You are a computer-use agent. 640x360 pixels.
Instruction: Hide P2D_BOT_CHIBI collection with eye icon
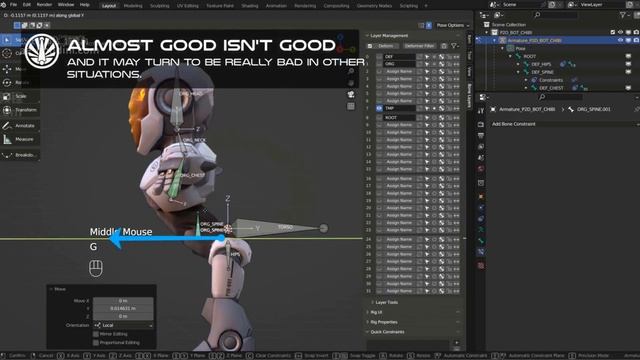click(620, 33)
